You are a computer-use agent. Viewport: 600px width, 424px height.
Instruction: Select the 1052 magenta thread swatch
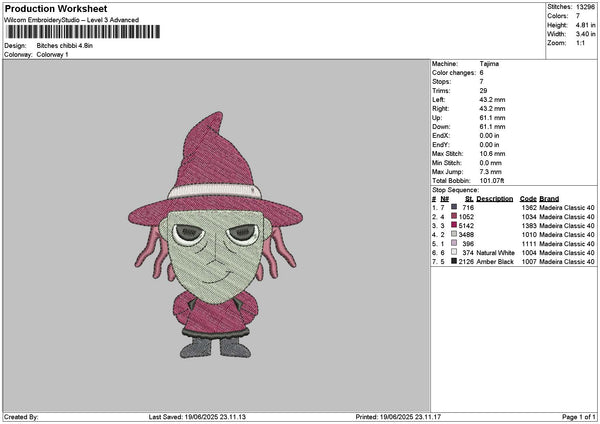tap(454, 216)
